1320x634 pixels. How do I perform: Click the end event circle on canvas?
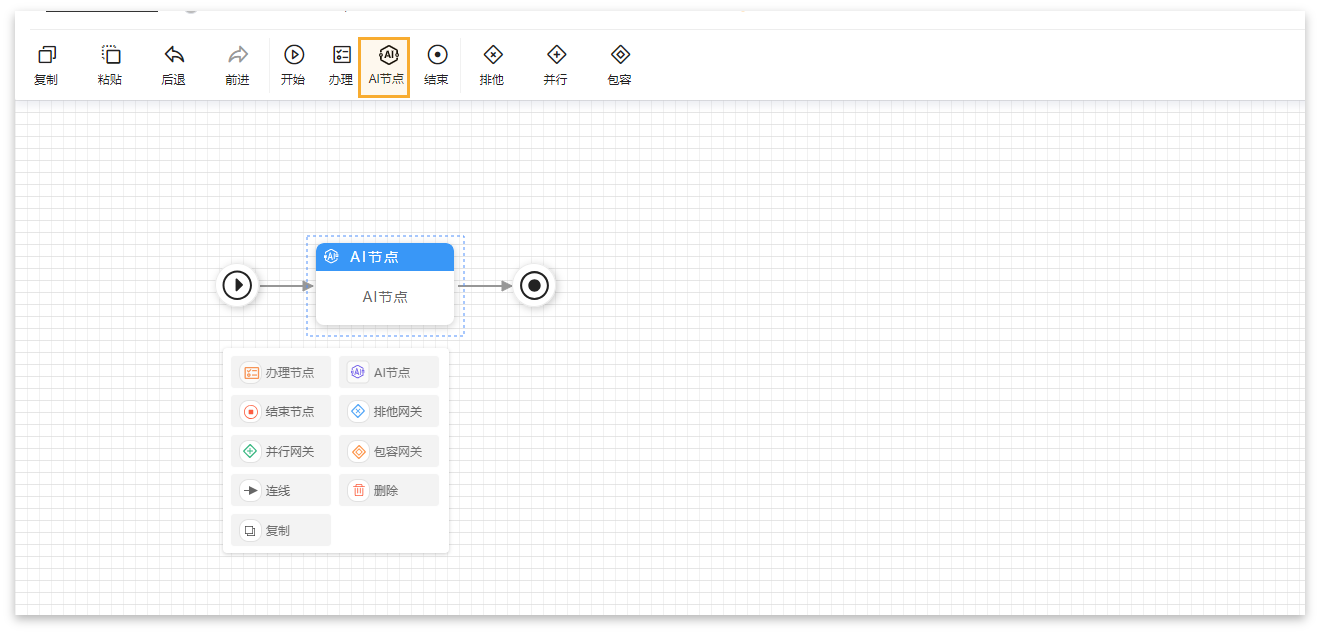click(535, 286)
